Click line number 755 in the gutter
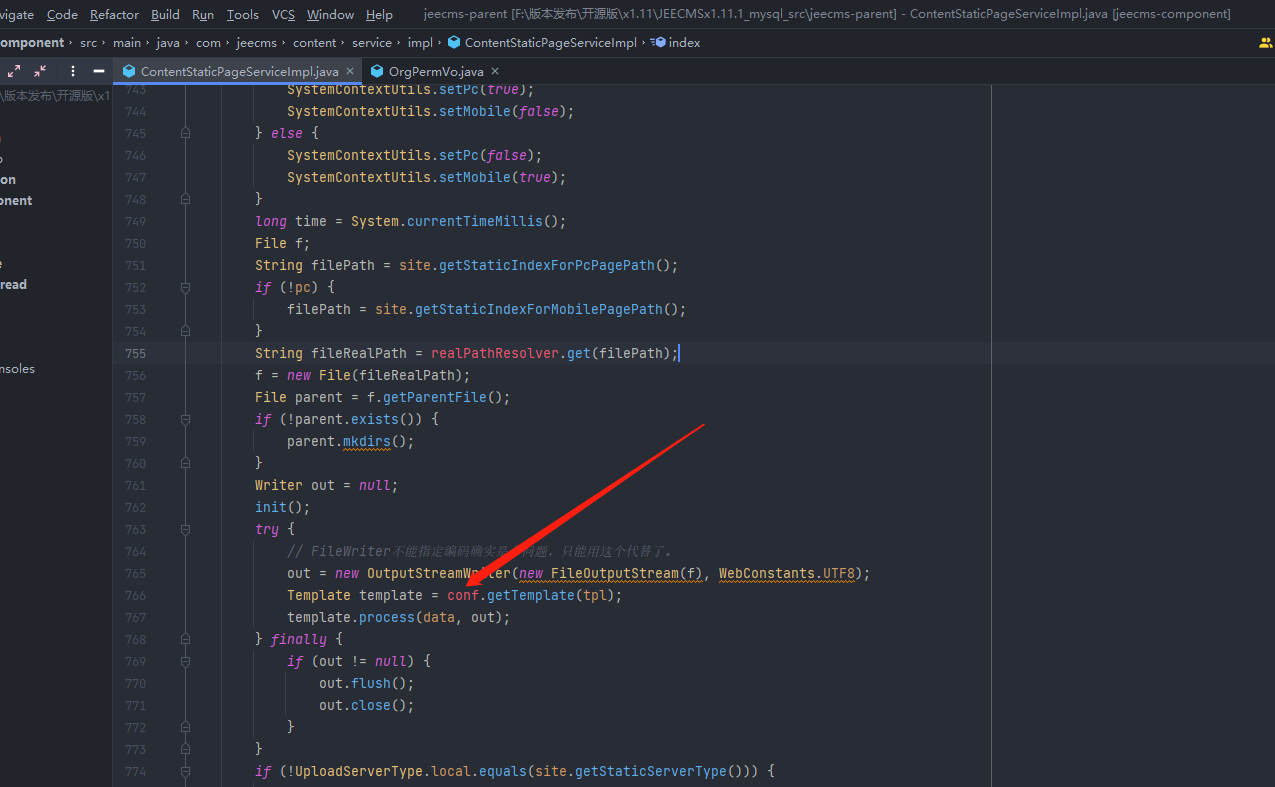 point(134,353)
